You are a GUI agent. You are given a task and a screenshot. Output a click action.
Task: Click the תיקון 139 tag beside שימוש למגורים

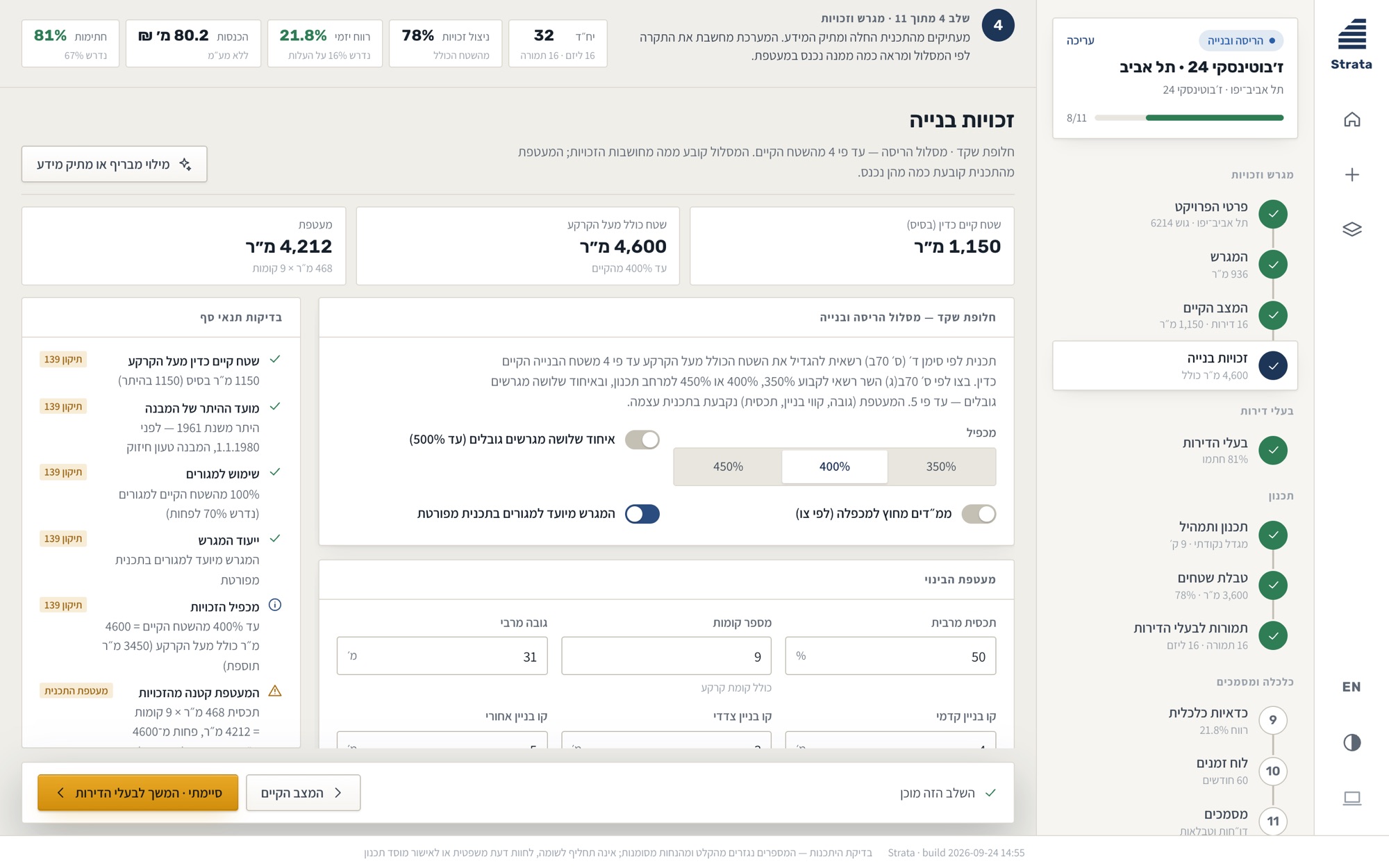[63, 472]
